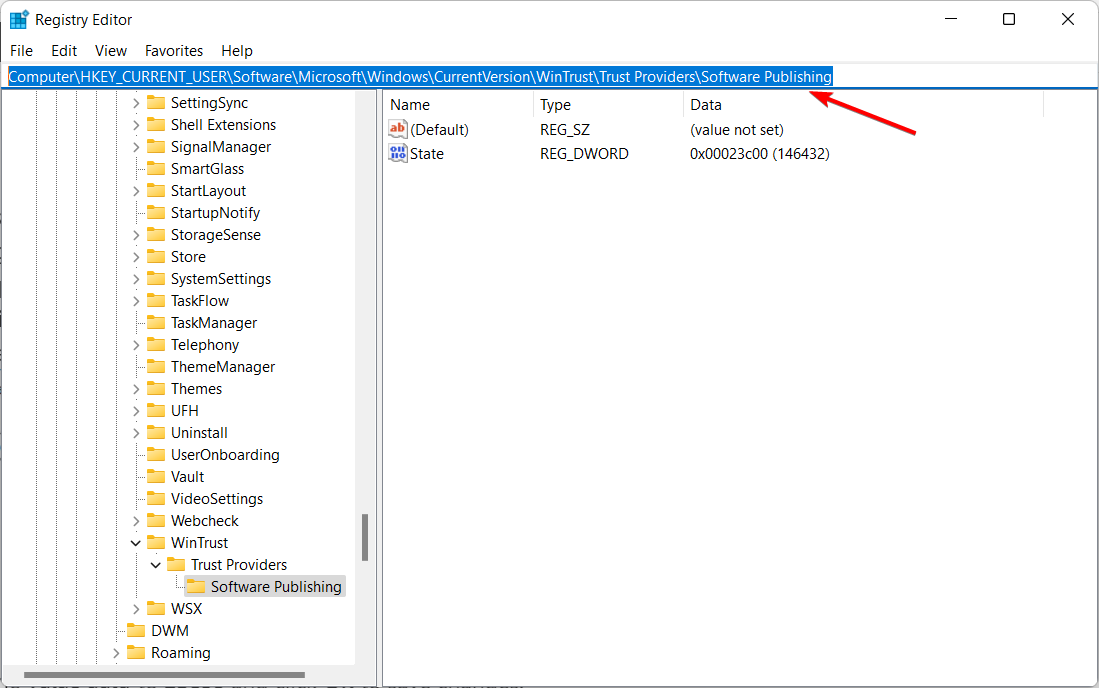
Task: Maximize the Registry Editor window
Action: pyautogui.click(x=1009, y=19)
